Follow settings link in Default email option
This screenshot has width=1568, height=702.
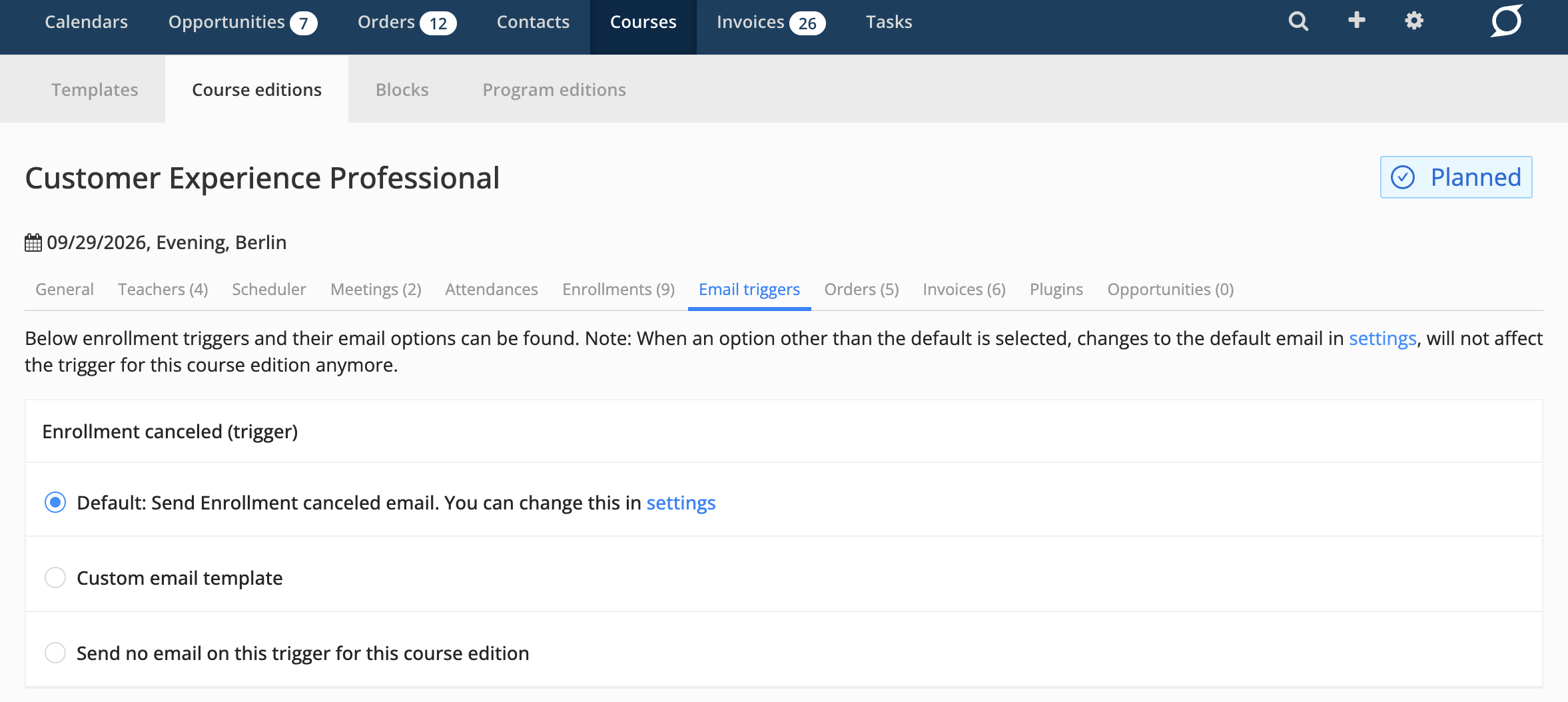coord(681,503)
